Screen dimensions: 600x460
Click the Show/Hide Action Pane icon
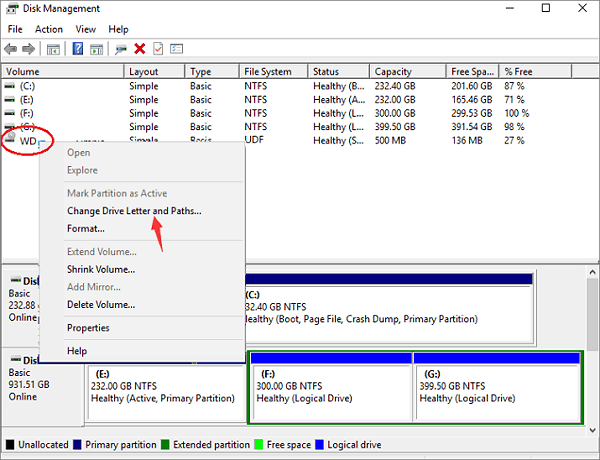tap(95, 48)
